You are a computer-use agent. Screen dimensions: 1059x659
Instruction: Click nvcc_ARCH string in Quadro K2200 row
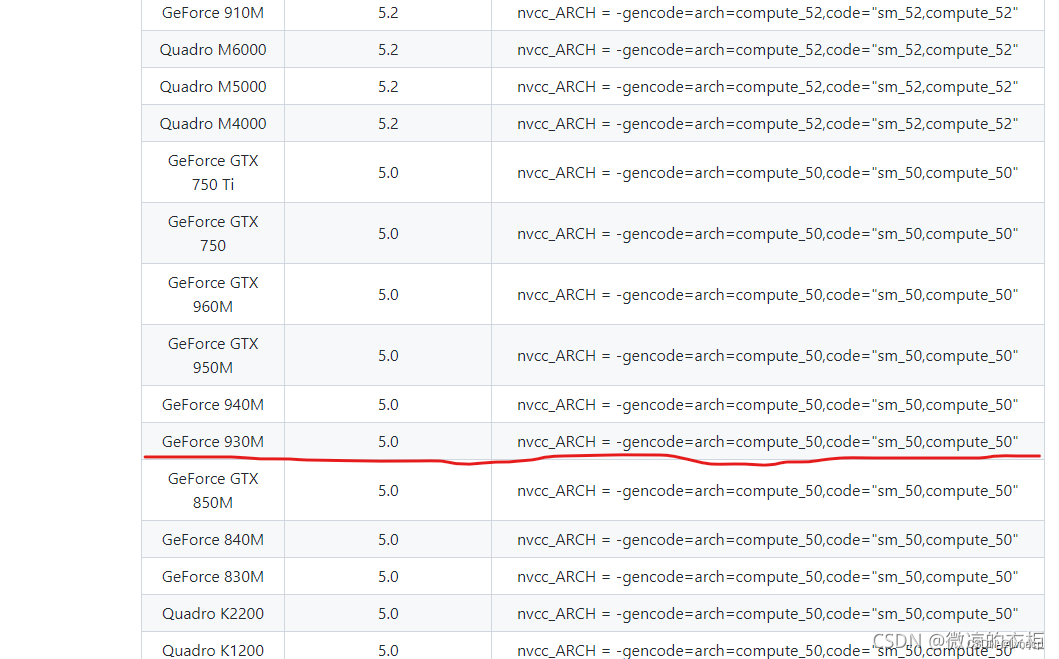point(767,615)
